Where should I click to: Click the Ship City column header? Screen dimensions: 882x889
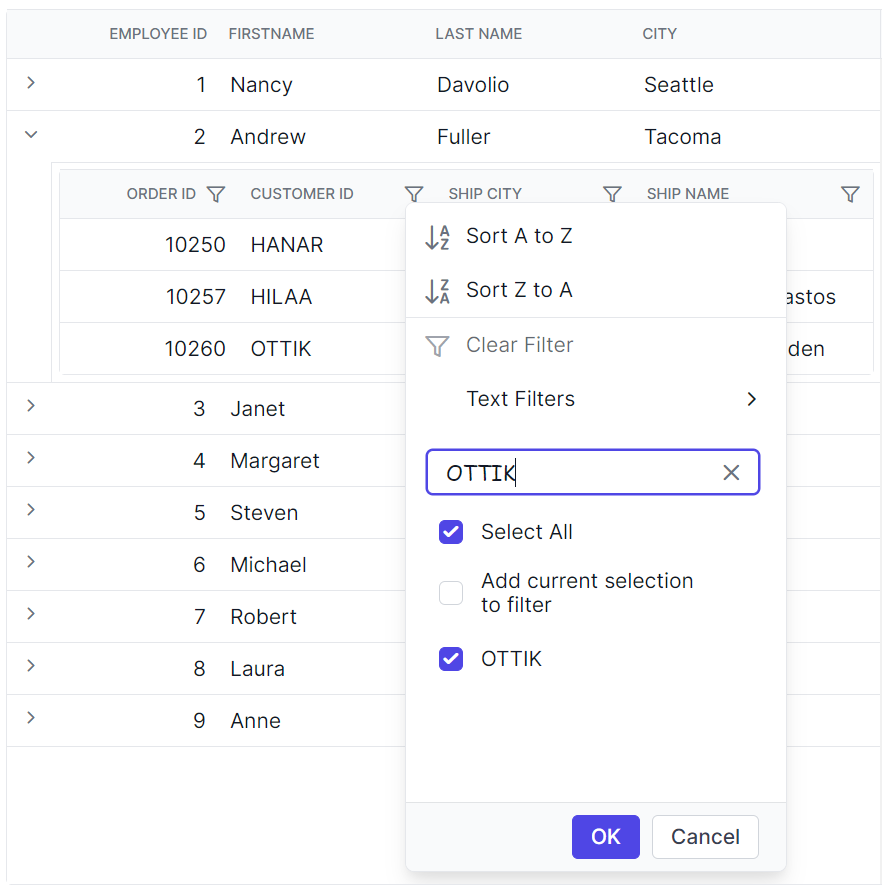coord(485,194)
